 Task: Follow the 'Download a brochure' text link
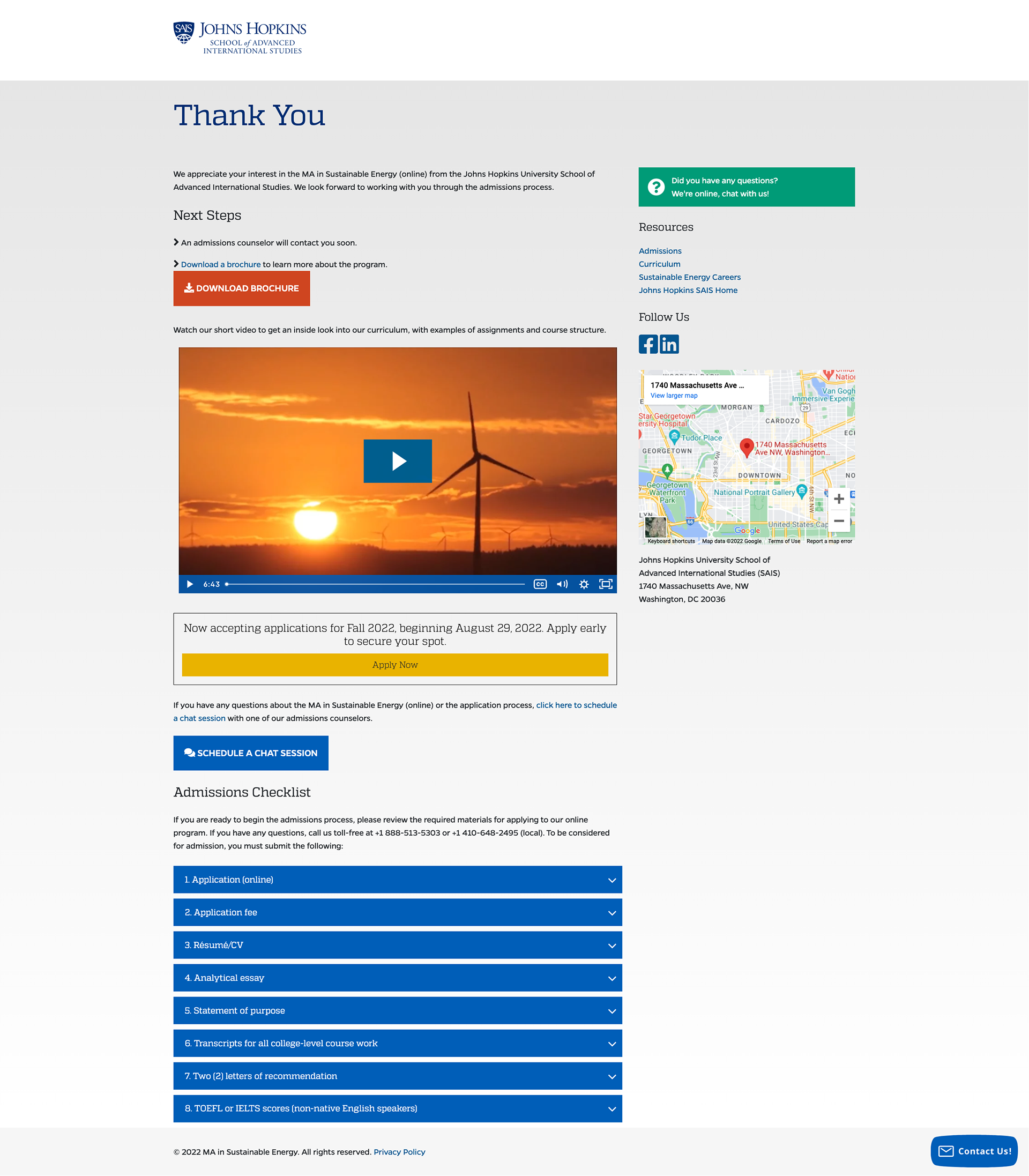[x=220, y=264]
